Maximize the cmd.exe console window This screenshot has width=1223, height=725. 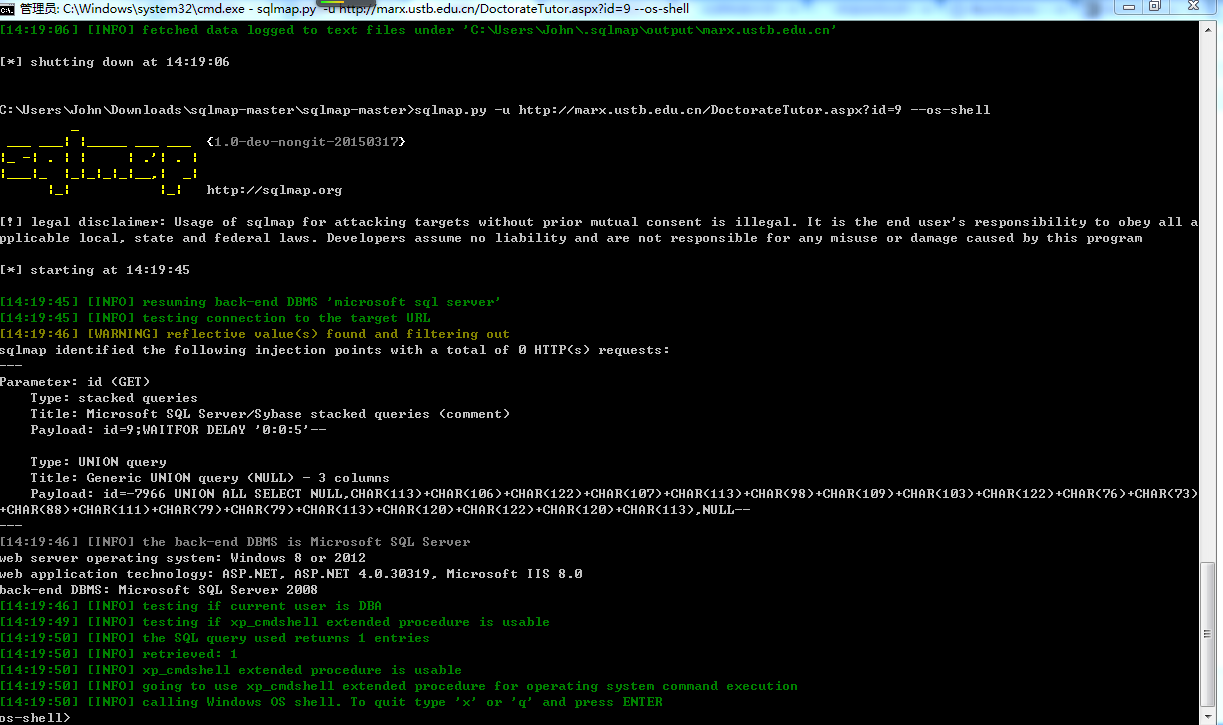(x=1153, y=7)
